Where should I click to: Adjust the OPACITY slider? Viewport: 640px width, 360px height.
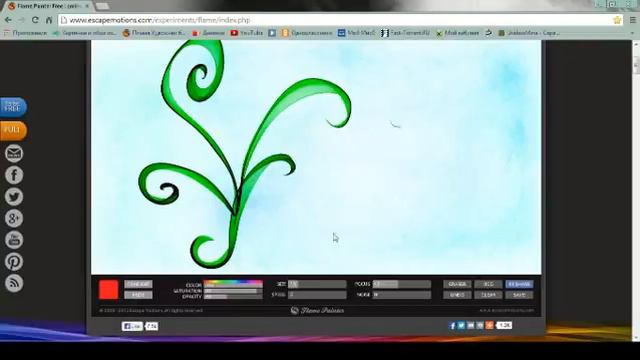pos(233,297)
